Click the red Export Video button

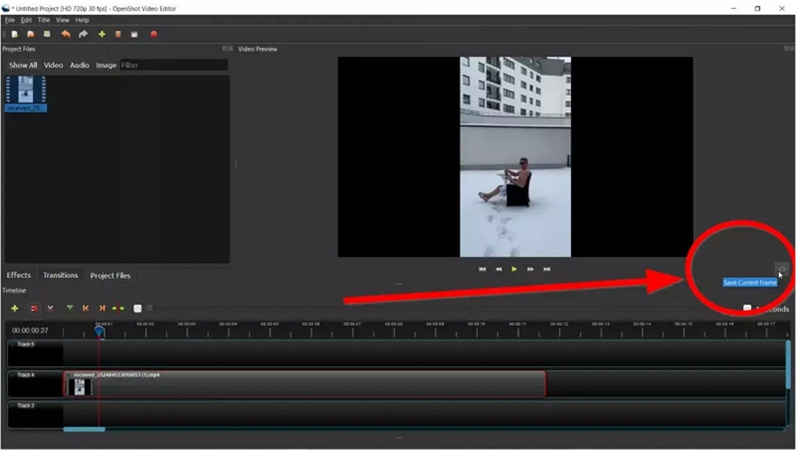coord(154,34)
